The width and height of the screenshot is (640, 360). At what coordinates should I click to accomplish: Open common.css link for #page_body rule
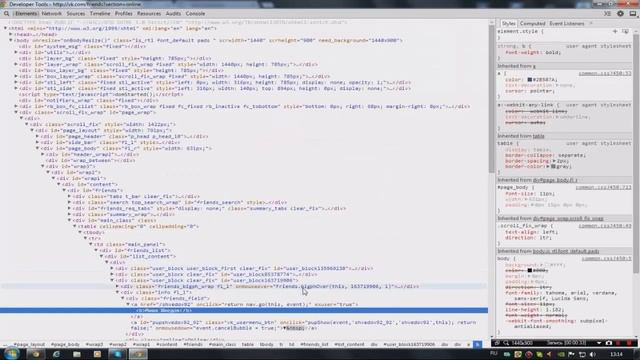point(603,187)
